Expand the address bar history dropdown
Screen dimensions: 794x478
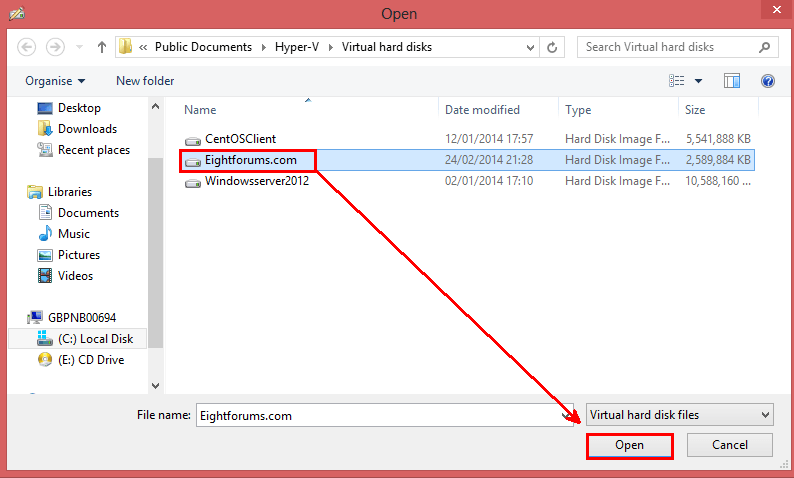click(529, 47)
